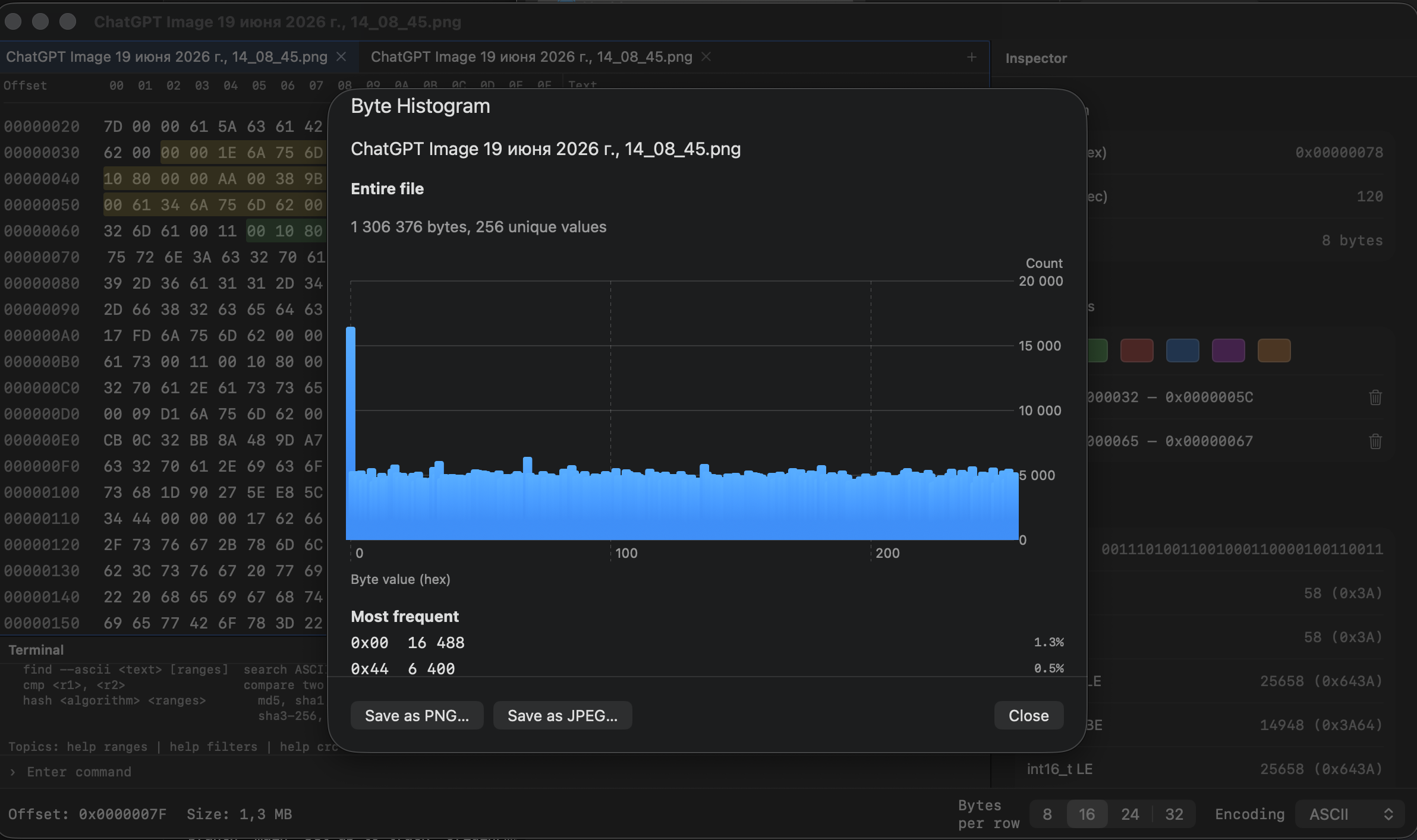Click the Offset: 0x0000007F status text
Image resolution: width=1417 pixels, height=840 pixels.
pos(87,814)
